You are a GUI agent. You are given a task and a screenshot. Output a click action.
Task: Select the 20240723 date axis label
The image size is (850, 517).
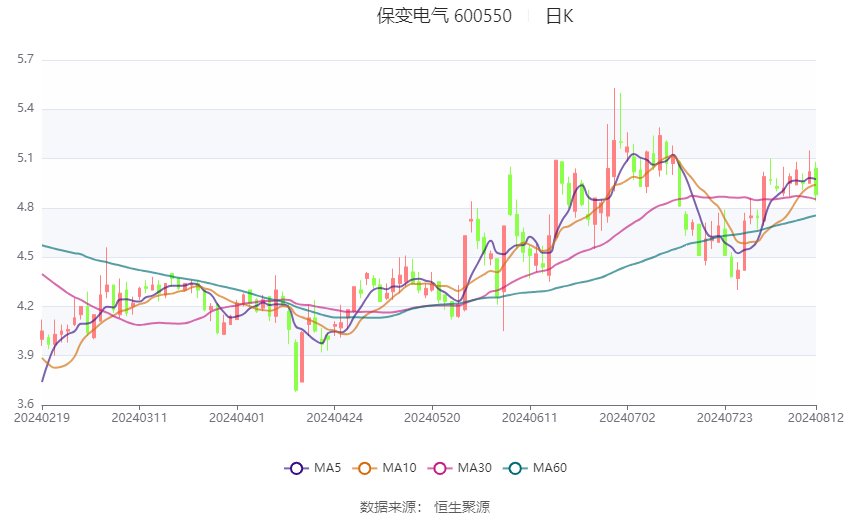725,418
